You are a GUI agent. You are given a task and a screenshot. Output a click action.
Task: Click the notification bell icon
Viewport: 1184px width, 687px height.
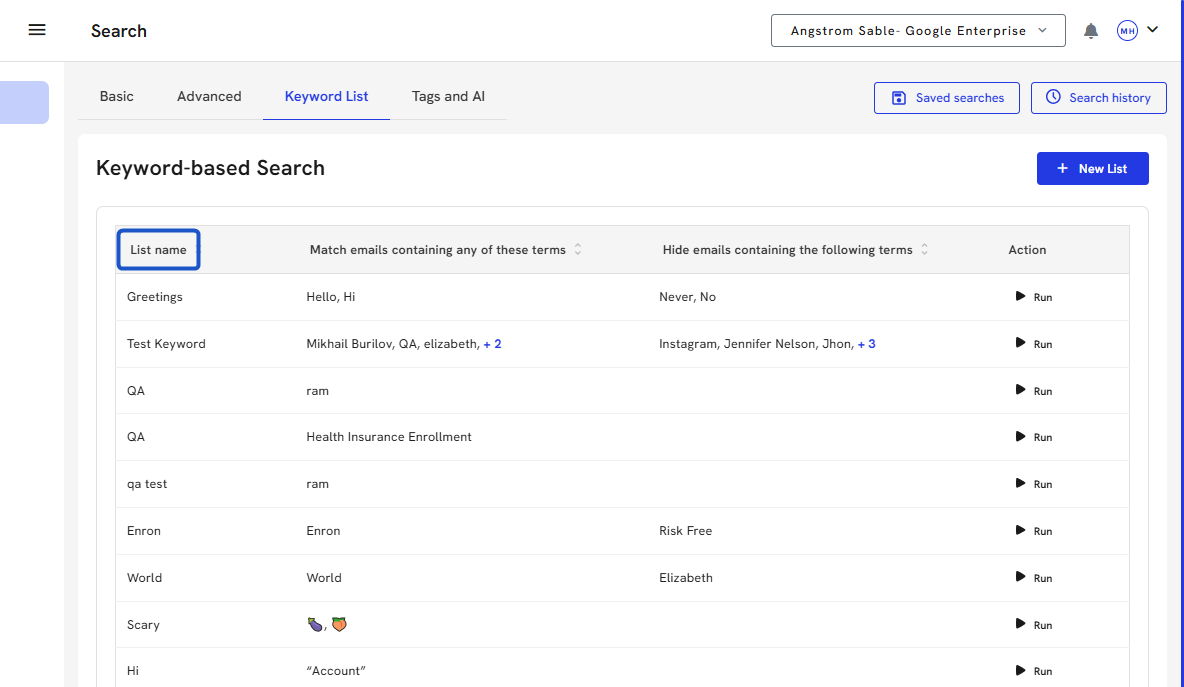tap(1091, 31)
